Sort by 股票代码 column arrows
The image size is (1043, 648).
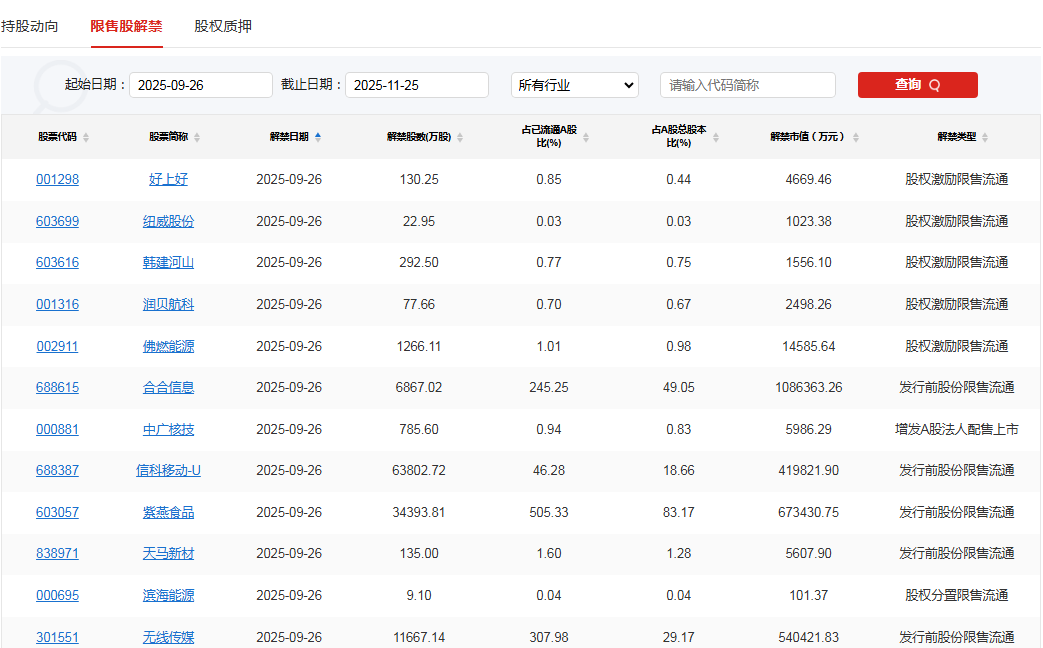[x=86, y=137]
